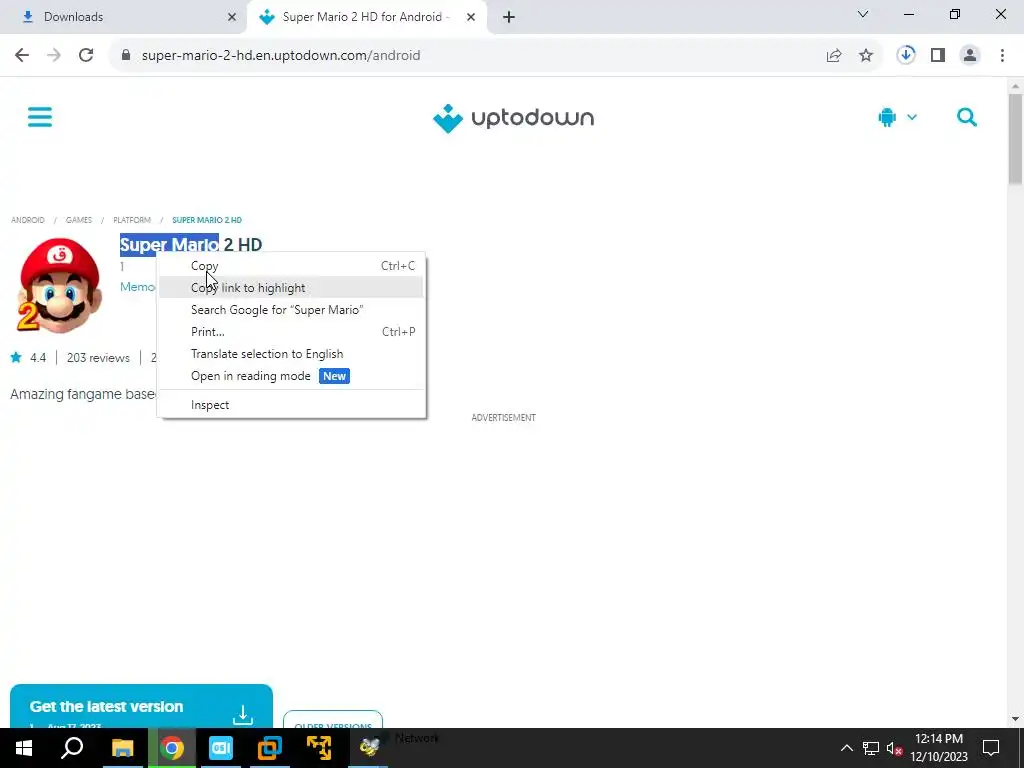The width and height of the screenshot is (1024, 768).
Task: Click the share this page icon
Action: [x=834, y=56]
